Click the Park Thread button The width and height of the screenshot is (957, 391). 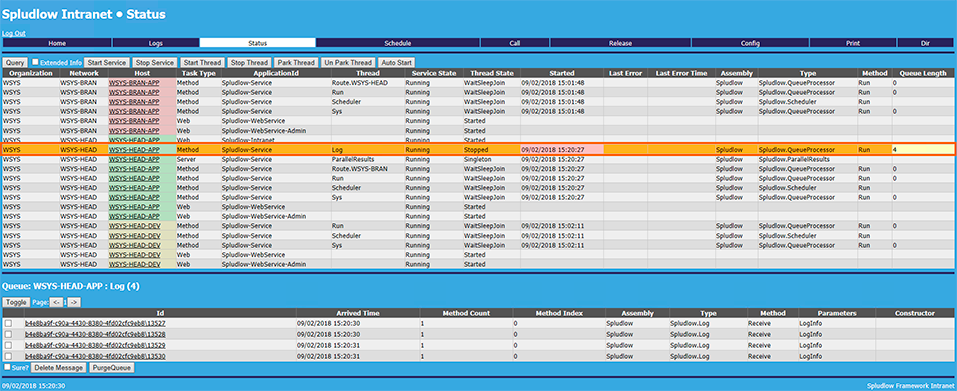point(296,63)
